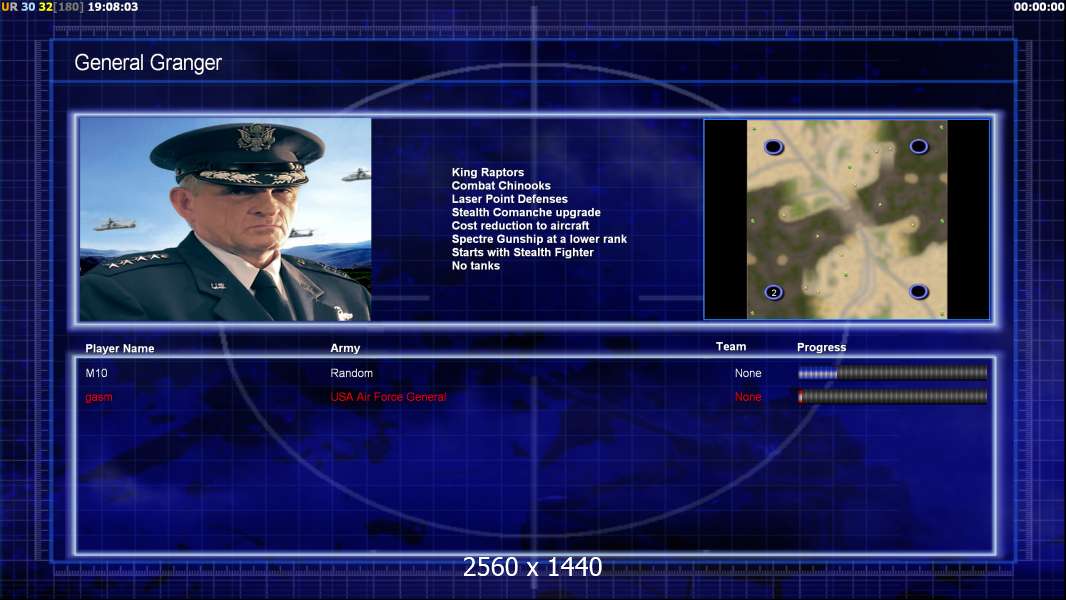Click the "None" team value for M10

[x=748, y=373]
